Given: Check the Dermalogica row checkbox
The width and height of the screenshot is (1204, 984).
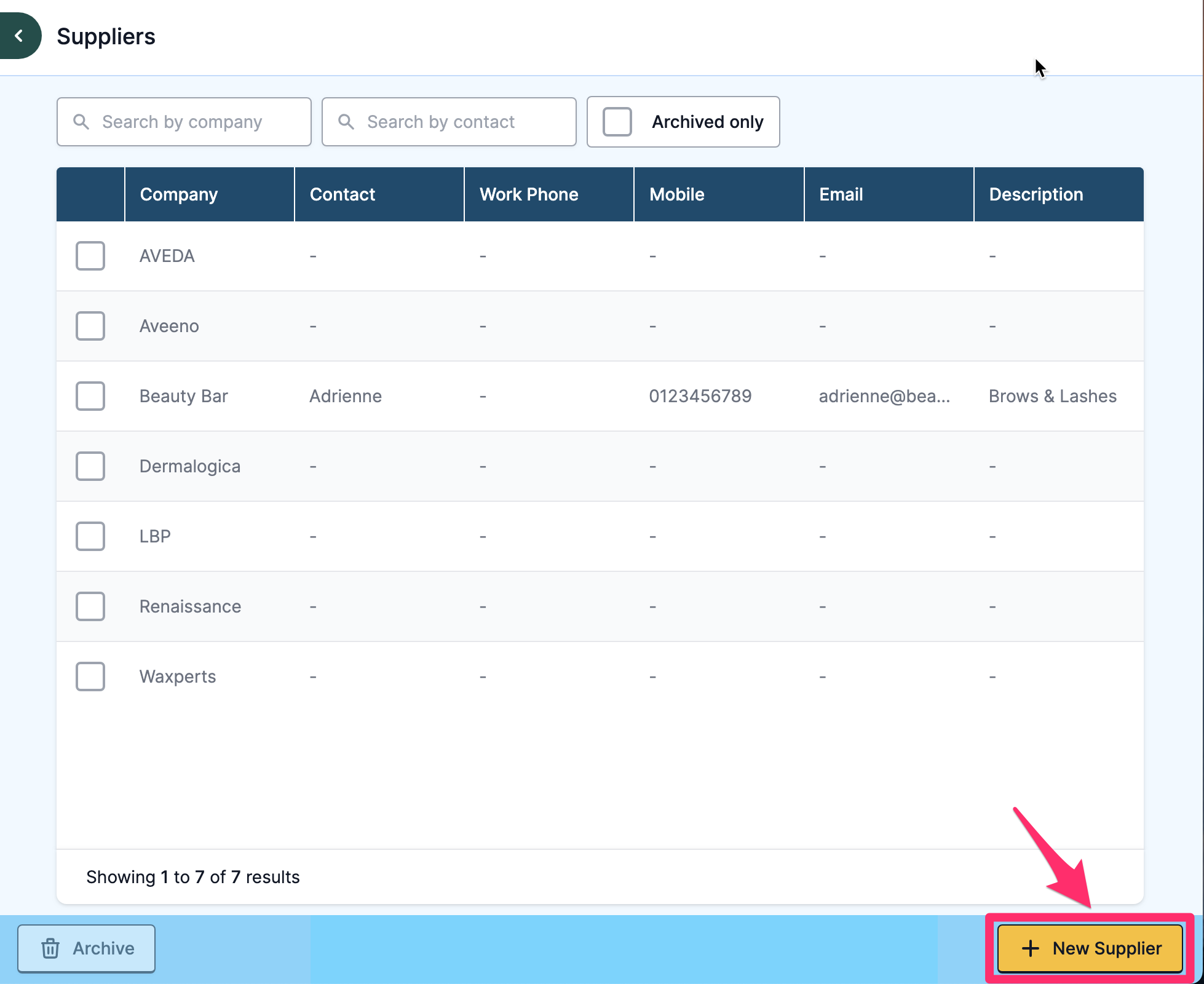Looking at the screenshot, I should 90,466.
